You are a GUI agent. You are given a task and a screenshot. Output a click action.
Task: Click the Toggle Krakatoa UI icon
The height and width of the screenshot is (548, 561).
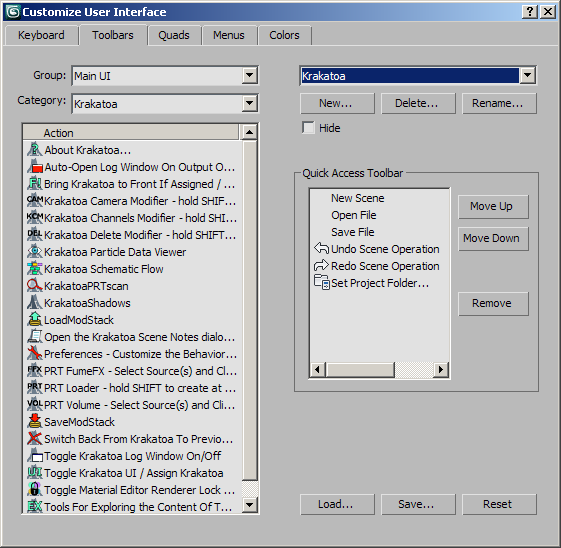coord(35,473)
